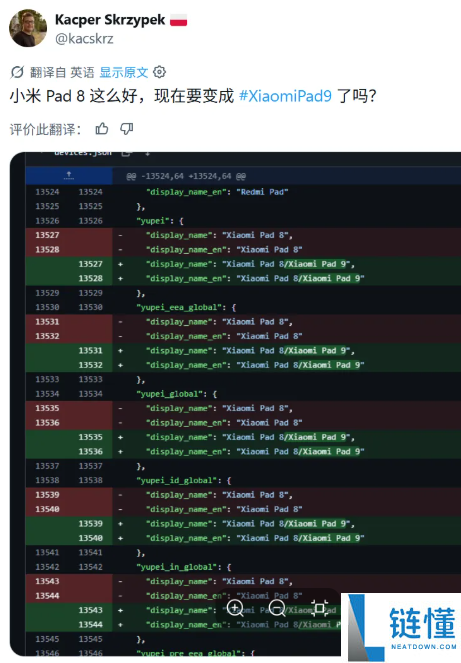Viewport: 461px width, 663px height.
Task: Click the 链懂 neatdown.com logo
Action: 401,627
